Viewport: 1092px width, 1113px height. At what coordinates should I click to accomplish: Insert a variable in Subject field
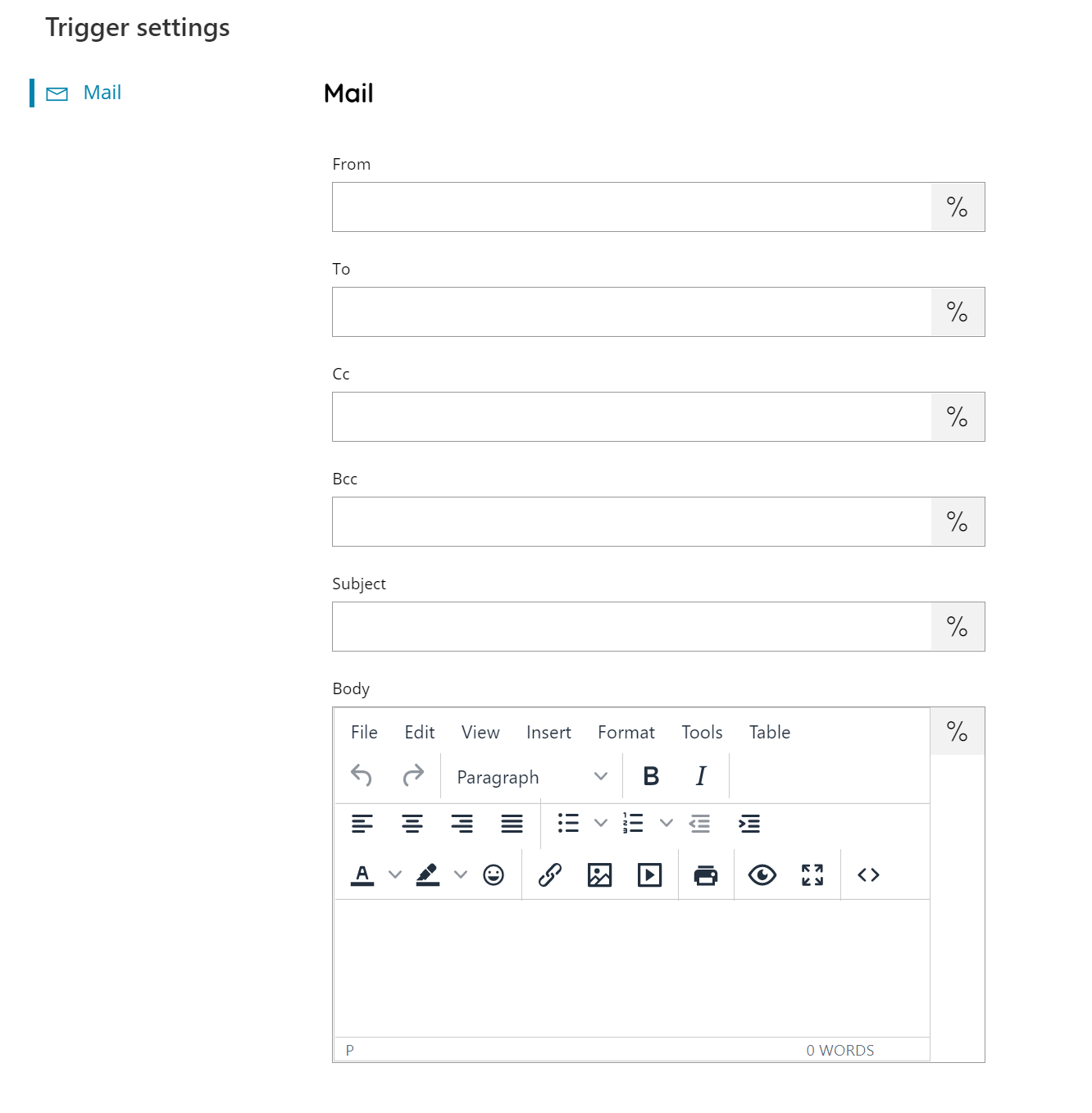click(958, 626)
